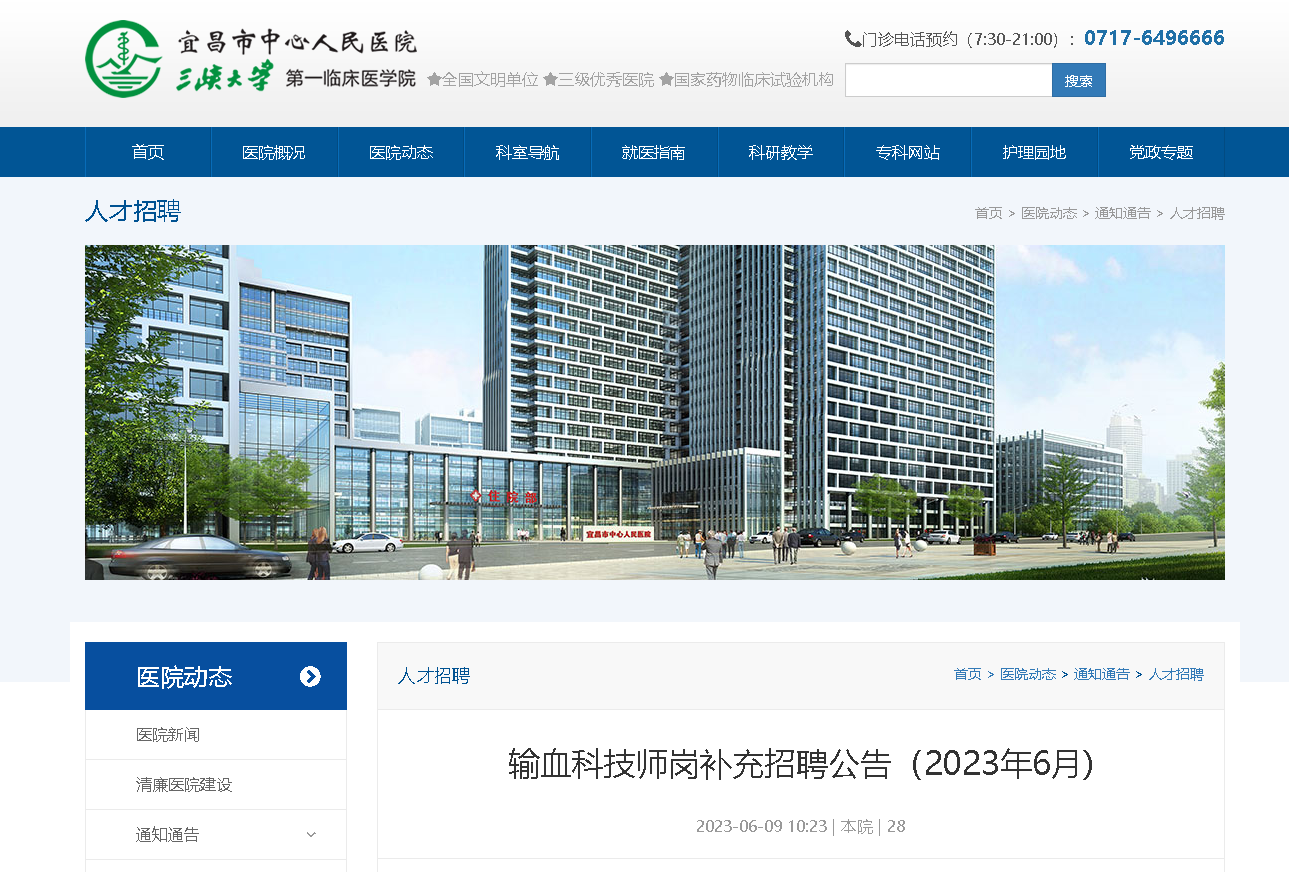This screenshot has height=872, width=1289.
Task: Click the hospital logo emblem
Action: (124, 59)
